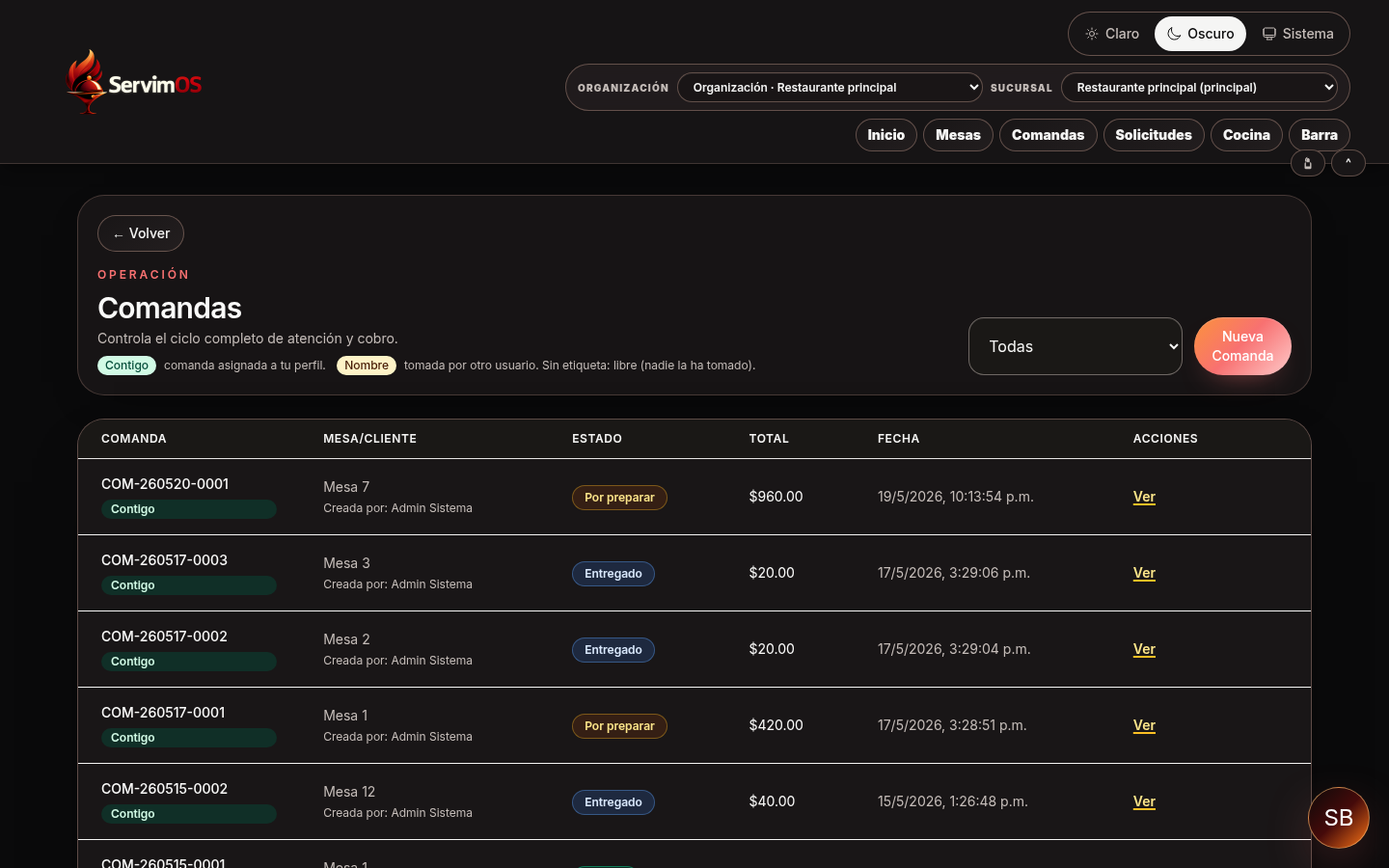Create a Nueva Comanda

(1242, 346)
